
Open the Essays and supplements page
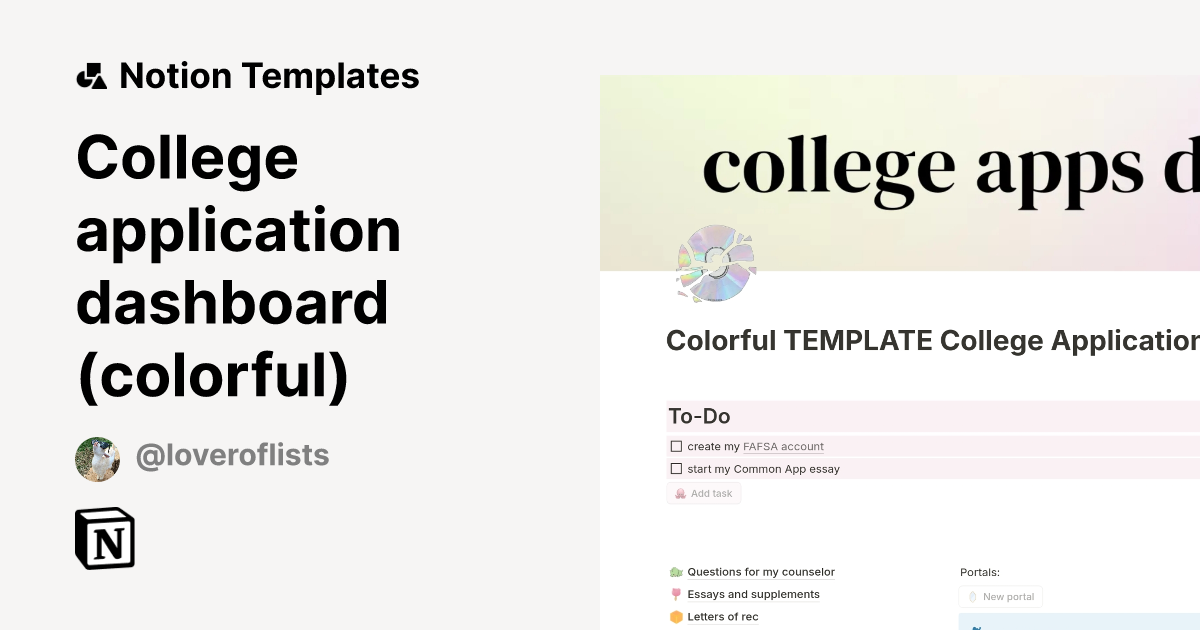click(753, 595)
